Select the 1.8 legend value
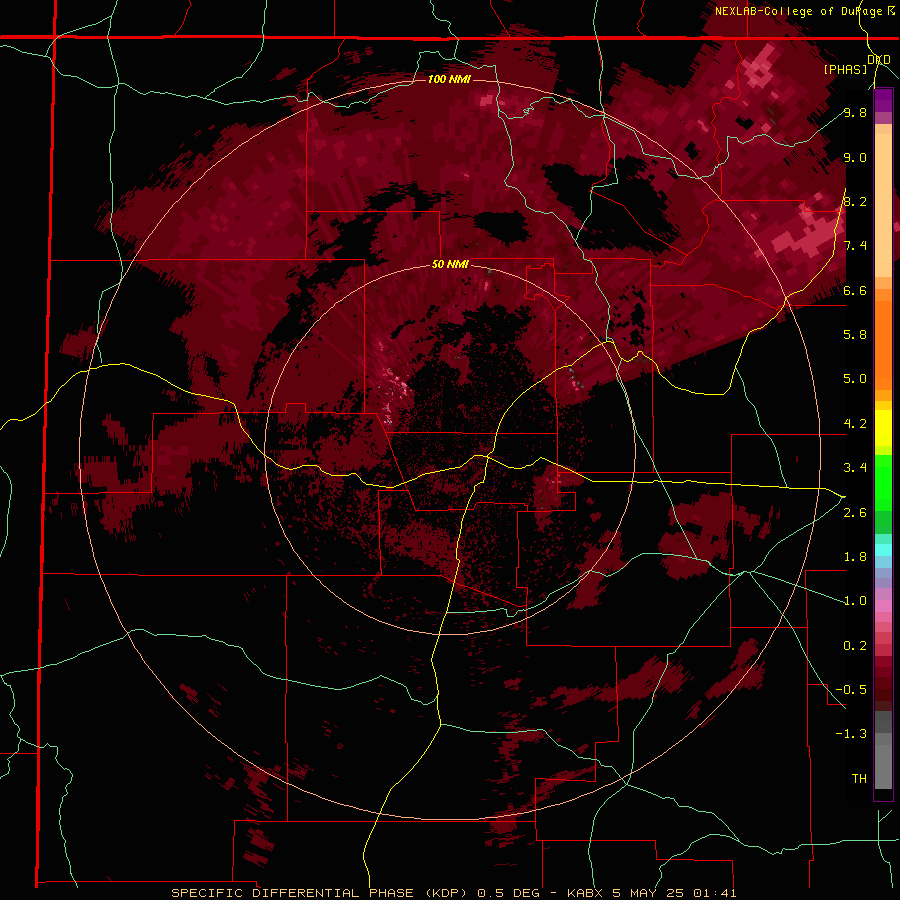The height and width of the screenshot is (900, 900). 855,557
